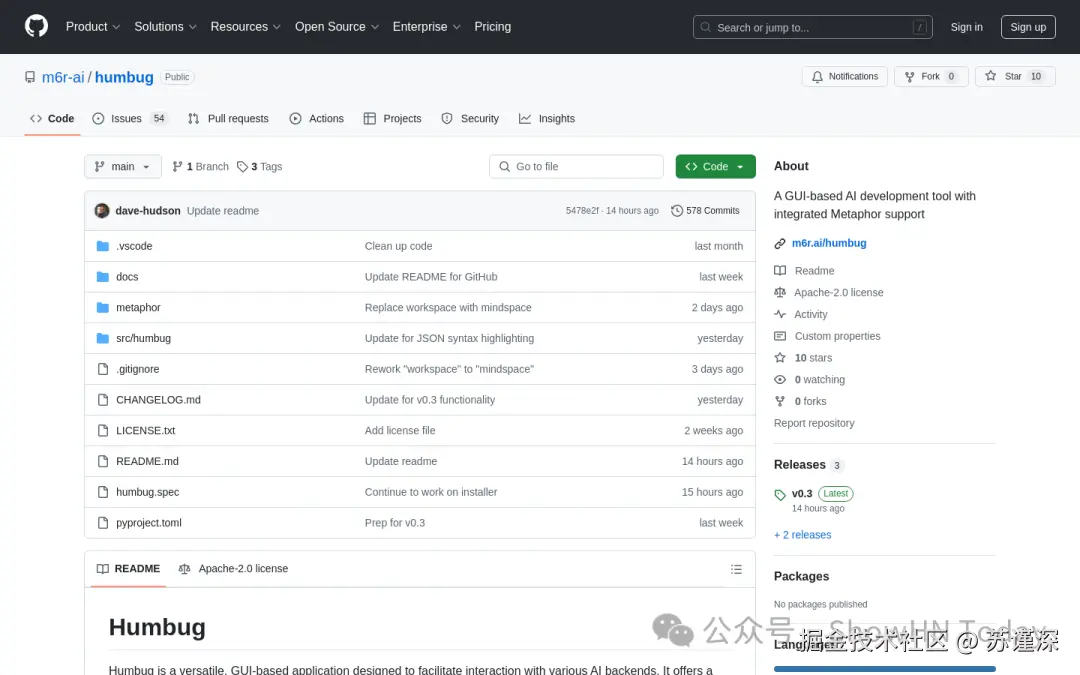This screenshot has height=675, width=1080.
Task: Open the src/humbug folder
Action: (x=143, y=338)
